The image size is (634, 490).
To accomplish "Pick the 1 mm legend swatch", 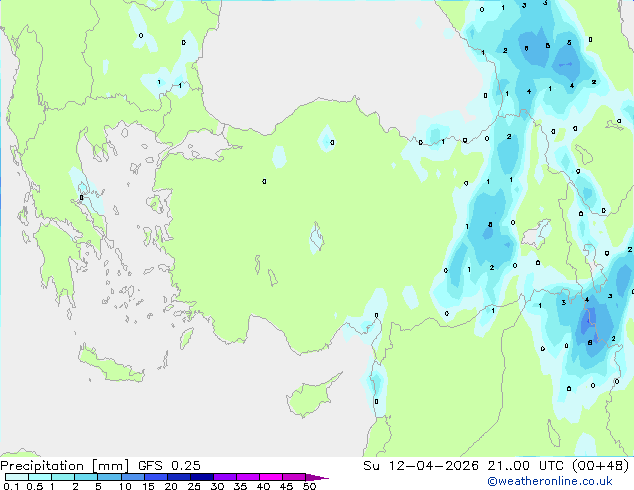I will (x=63, y=477).
